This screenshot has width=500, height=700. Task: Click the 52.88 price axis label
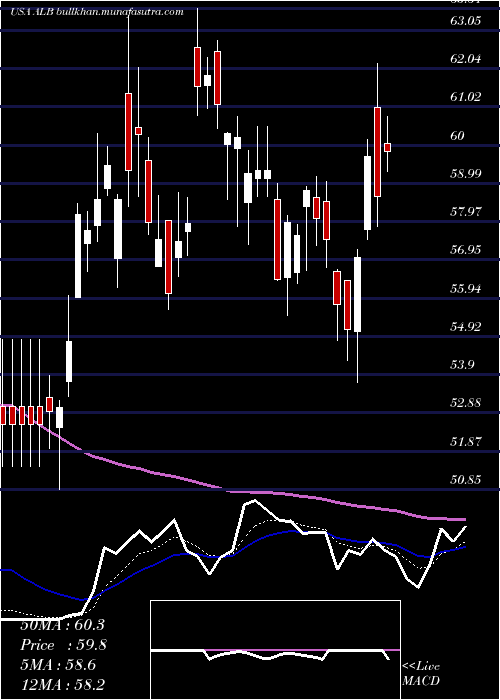[466, 403]
